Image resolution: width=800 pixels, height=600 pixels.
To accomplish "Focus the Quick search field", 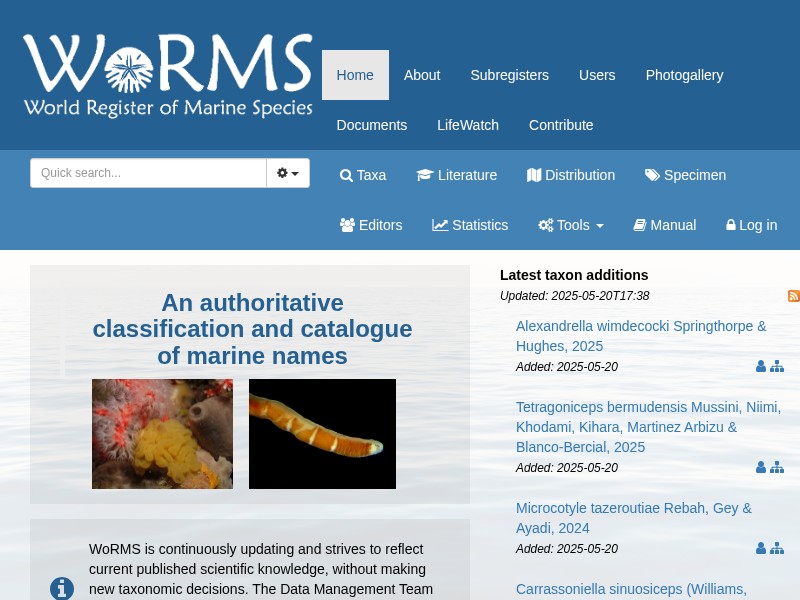I will click(148, 173).
